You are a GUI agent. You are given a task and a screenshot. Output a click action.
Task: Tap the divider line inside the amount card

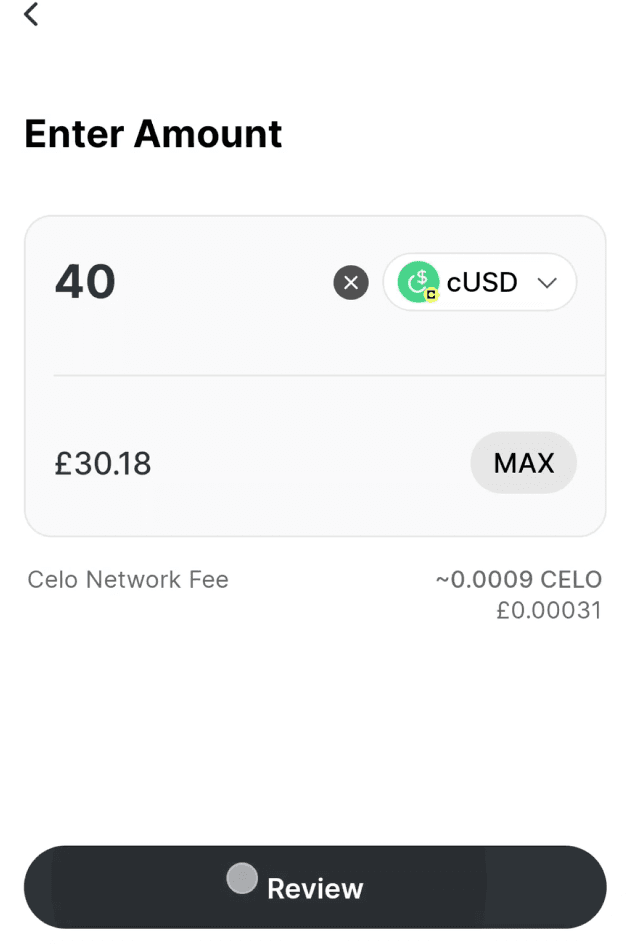(x=329, y=375)
